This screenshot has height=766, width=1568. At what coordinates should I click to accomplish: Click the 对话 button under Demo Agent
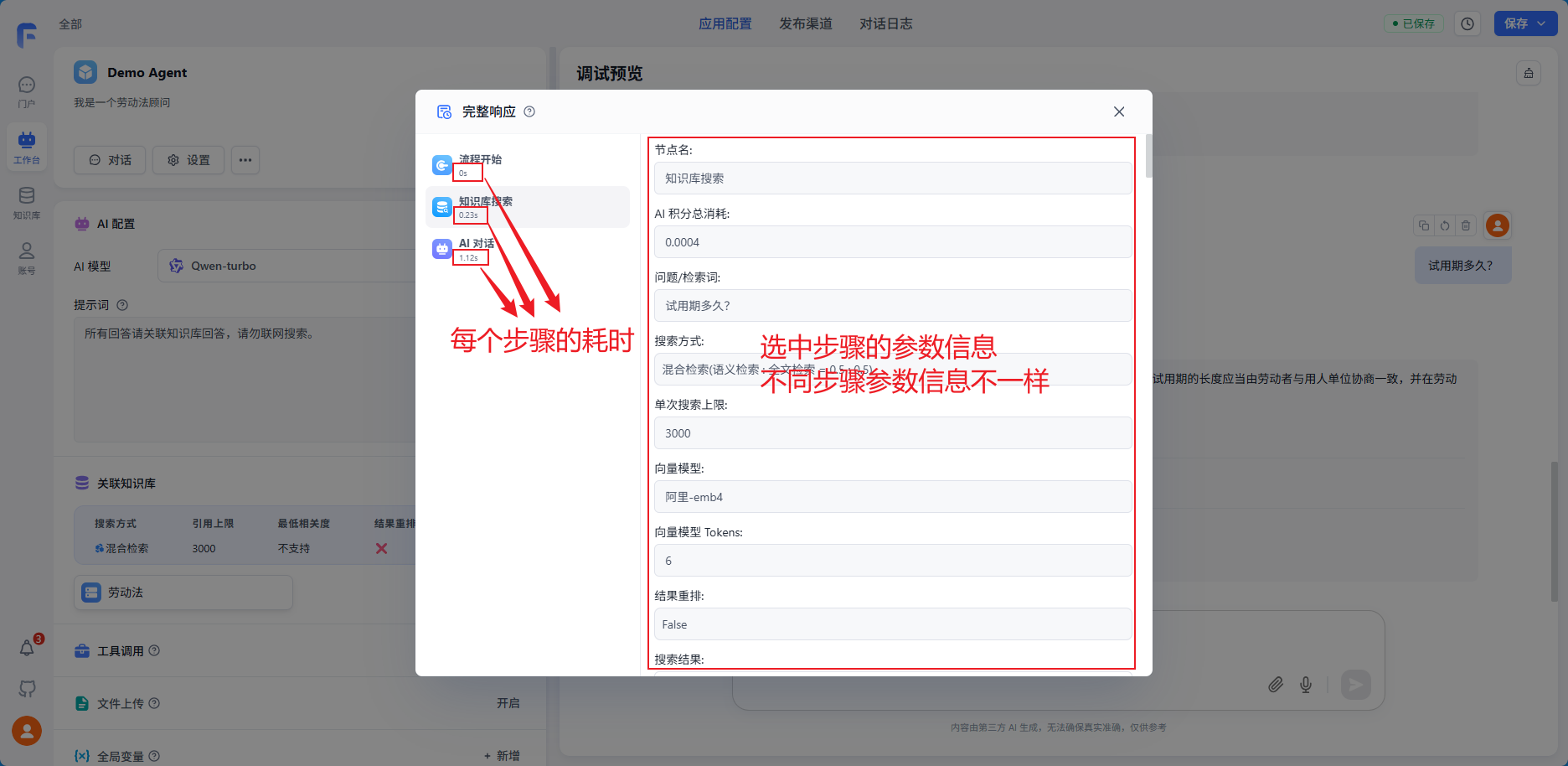[110, 160]
